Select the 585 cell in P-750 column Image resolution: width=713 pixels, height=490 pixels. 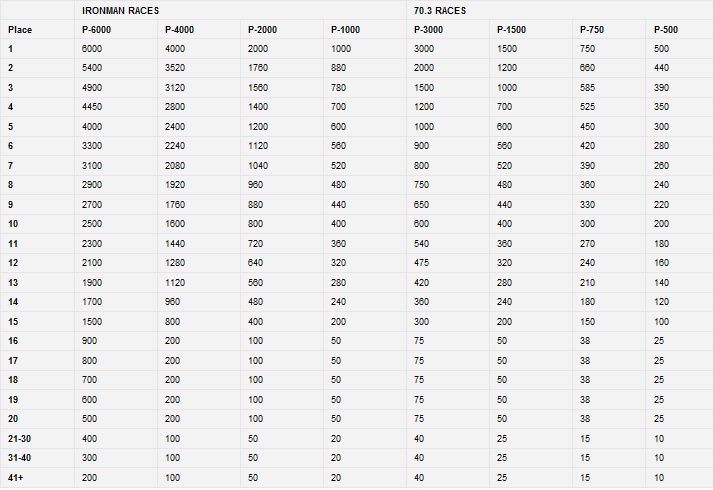[589, 87]
